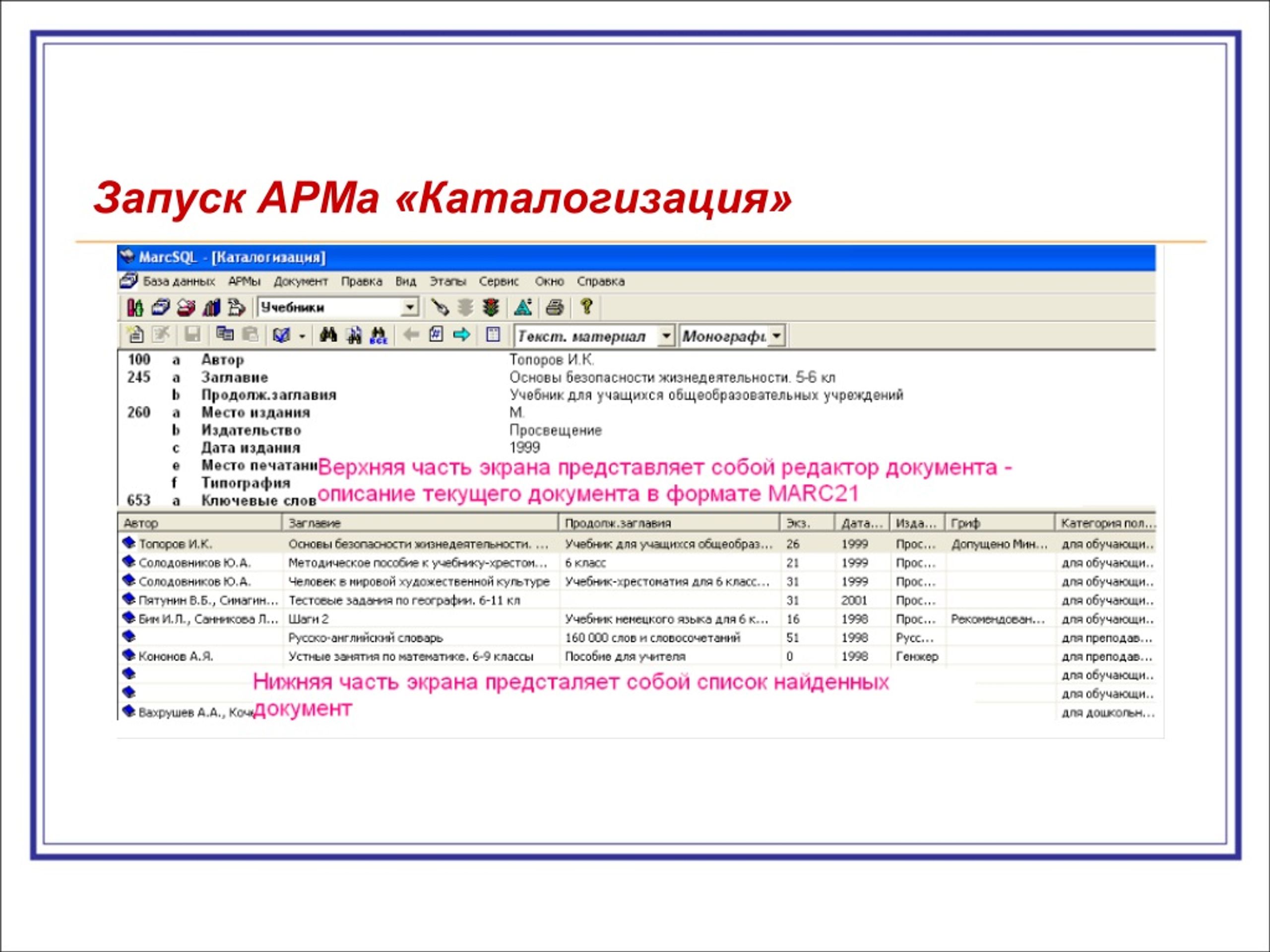Click the yellow question mark help icon
Screen dimensions: 1270x952
pyautogui.click(x=586, y=307)
